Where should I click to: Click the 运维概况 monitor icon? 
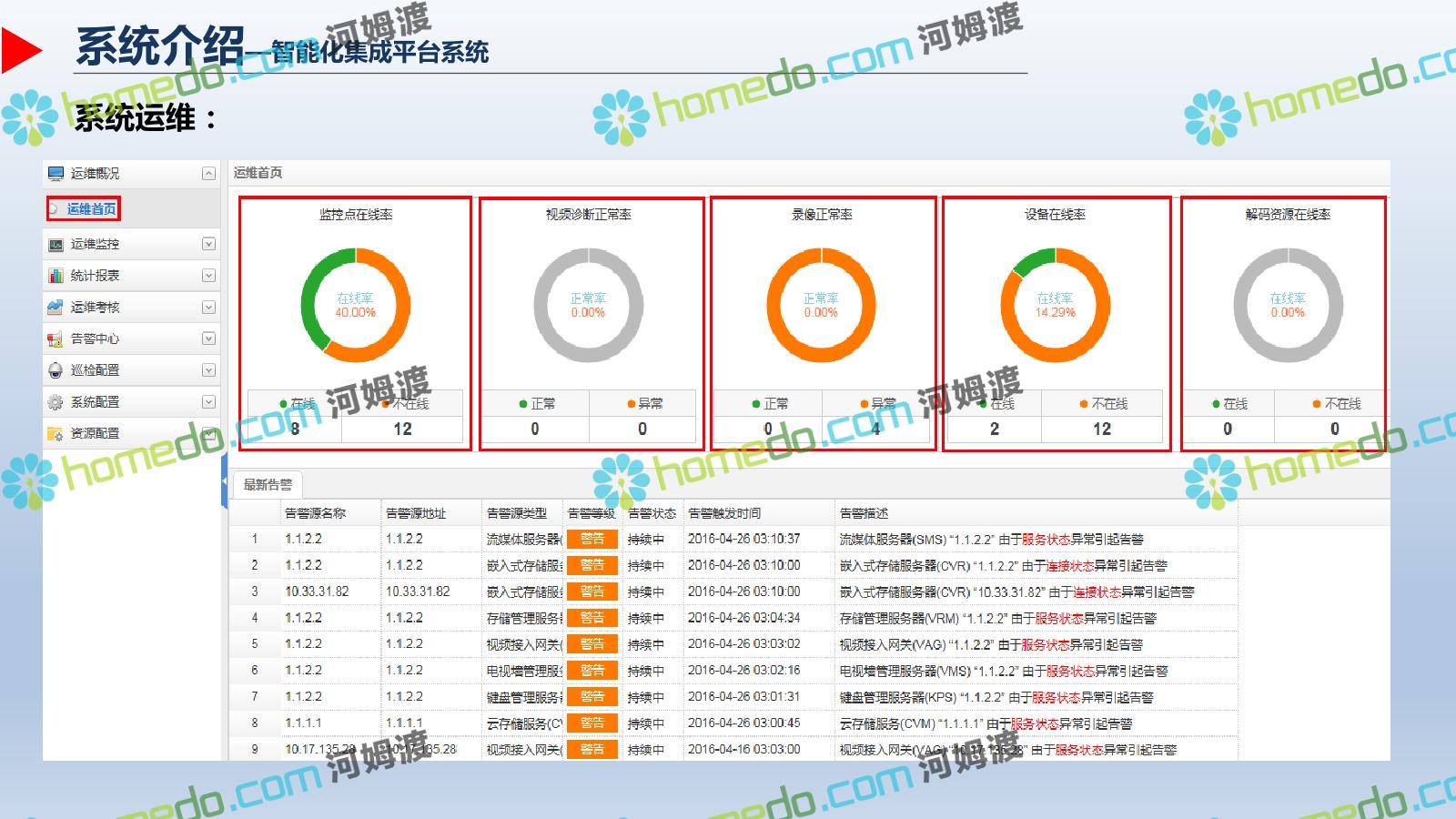point(56,174)
